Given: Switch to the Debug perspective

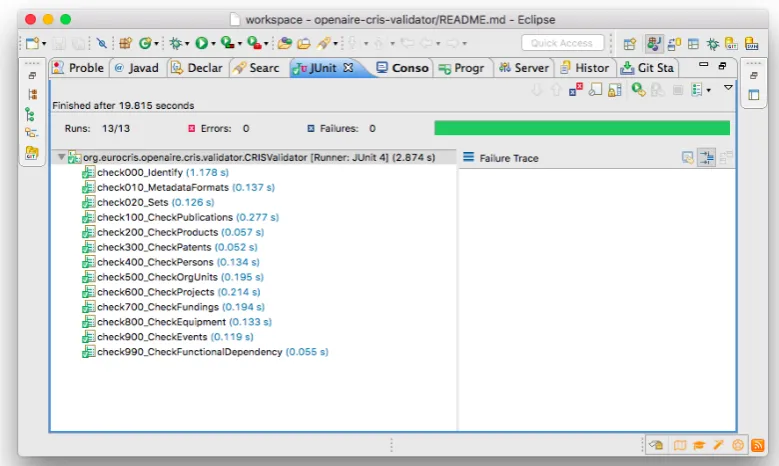Looking at the screenshot, I should pos(713,44).
